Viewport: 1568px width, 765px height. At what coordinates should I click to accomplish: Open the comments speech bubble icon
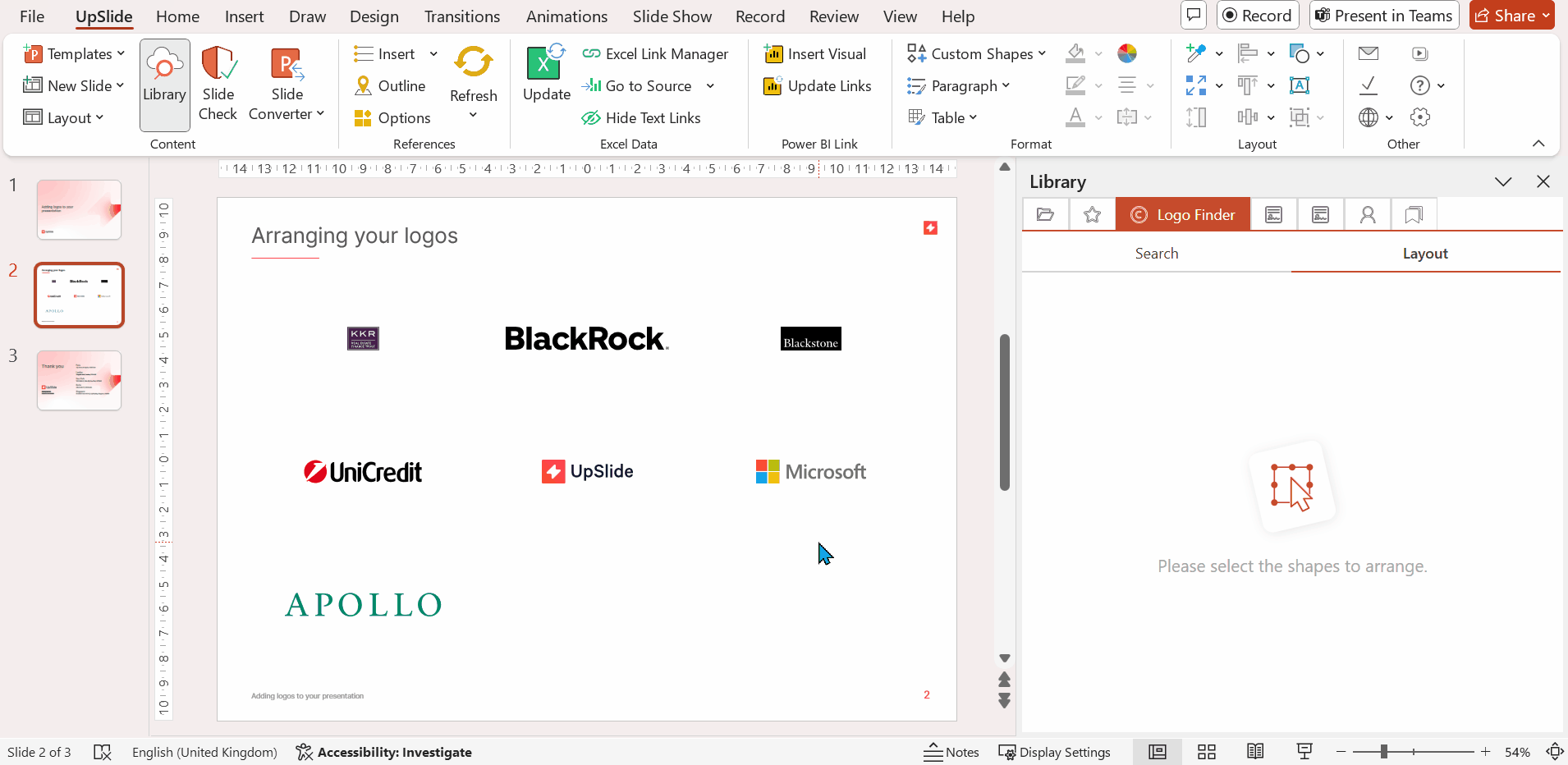(1194, 16)
